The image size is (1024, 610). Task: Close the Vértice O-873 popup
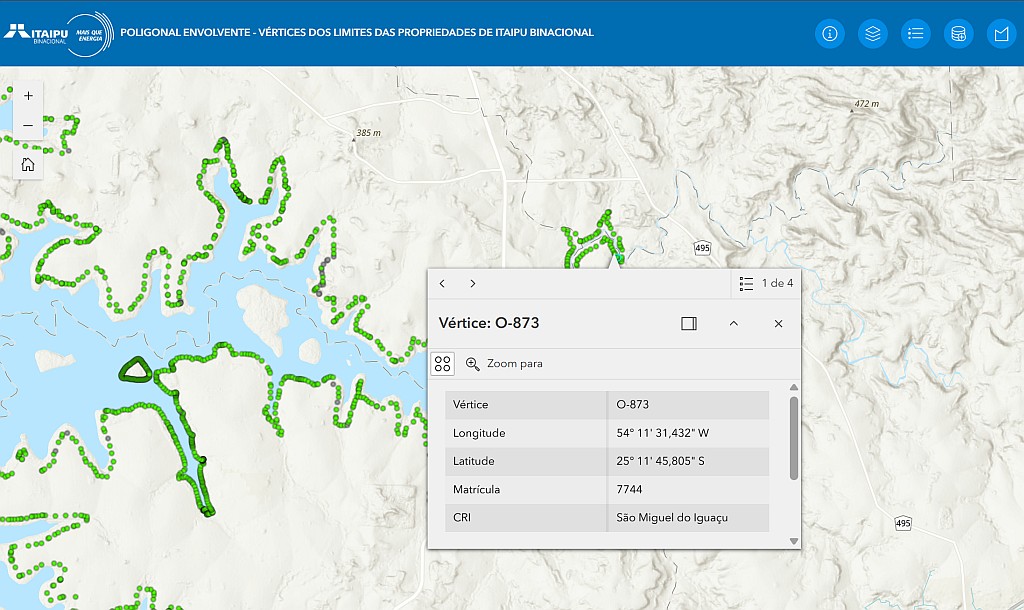778,323
